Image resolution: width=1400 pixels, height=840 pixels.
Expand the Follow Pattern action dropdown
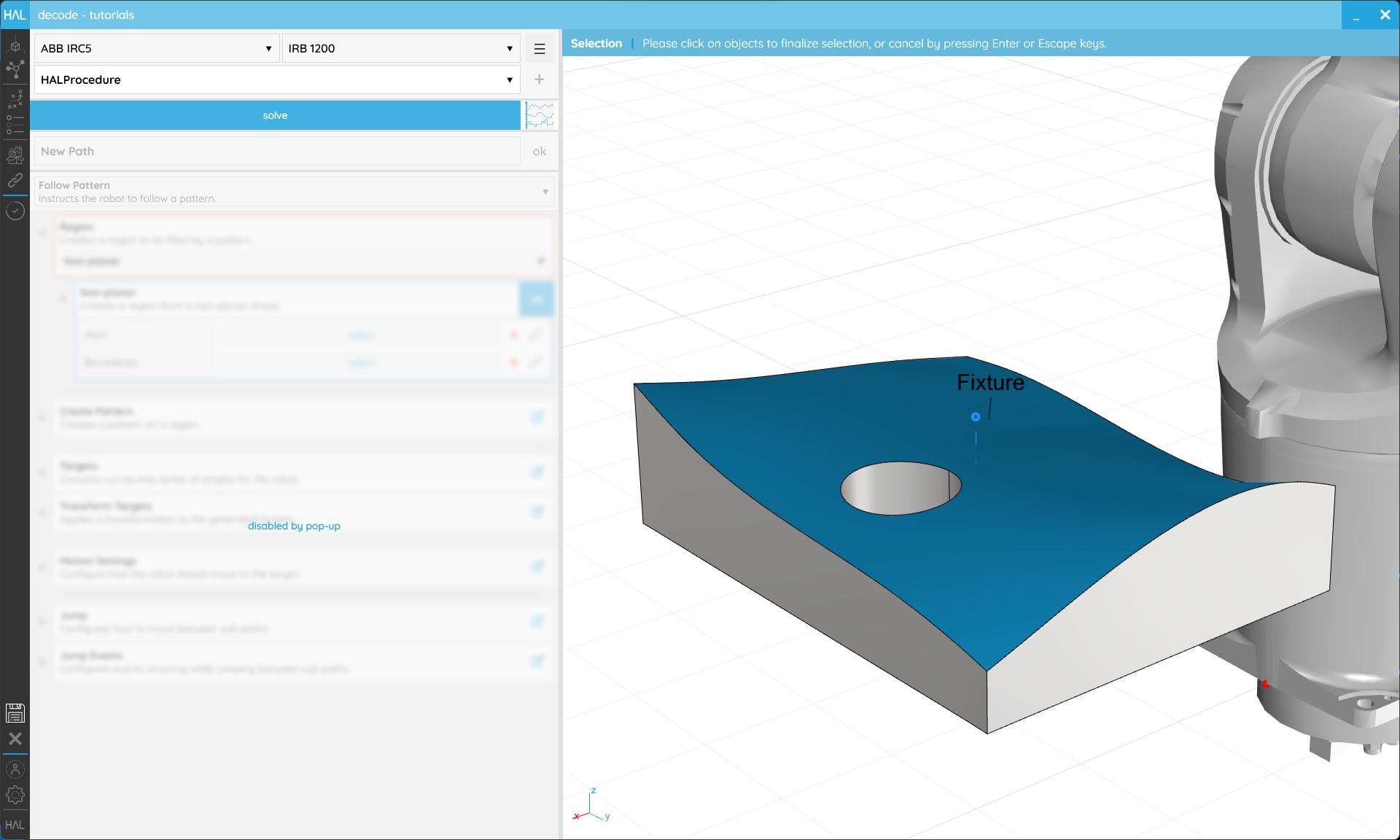(x=294, y=192)
